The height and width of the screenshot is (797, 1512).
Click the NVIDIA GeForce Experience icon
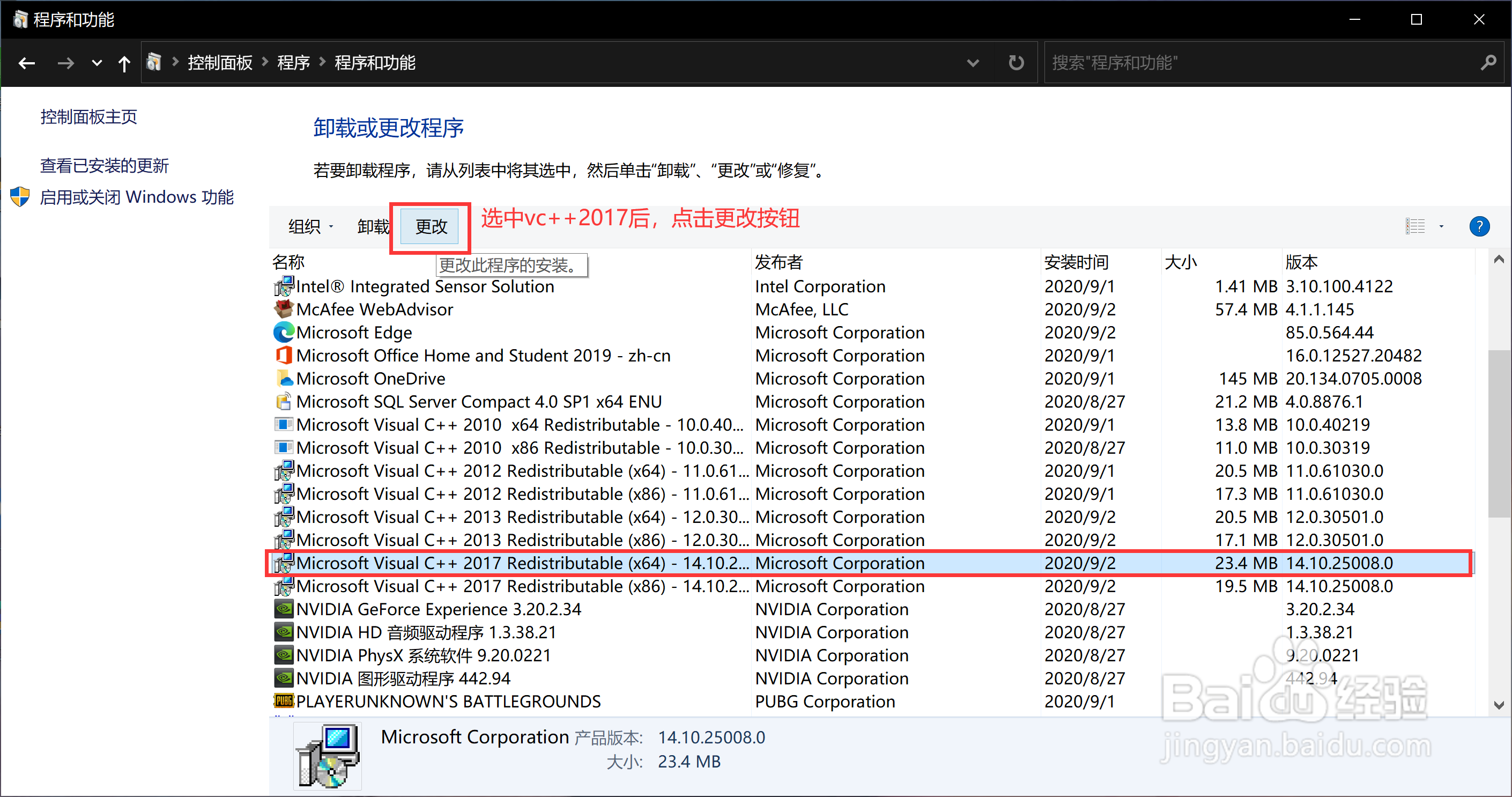click(284, 609)
